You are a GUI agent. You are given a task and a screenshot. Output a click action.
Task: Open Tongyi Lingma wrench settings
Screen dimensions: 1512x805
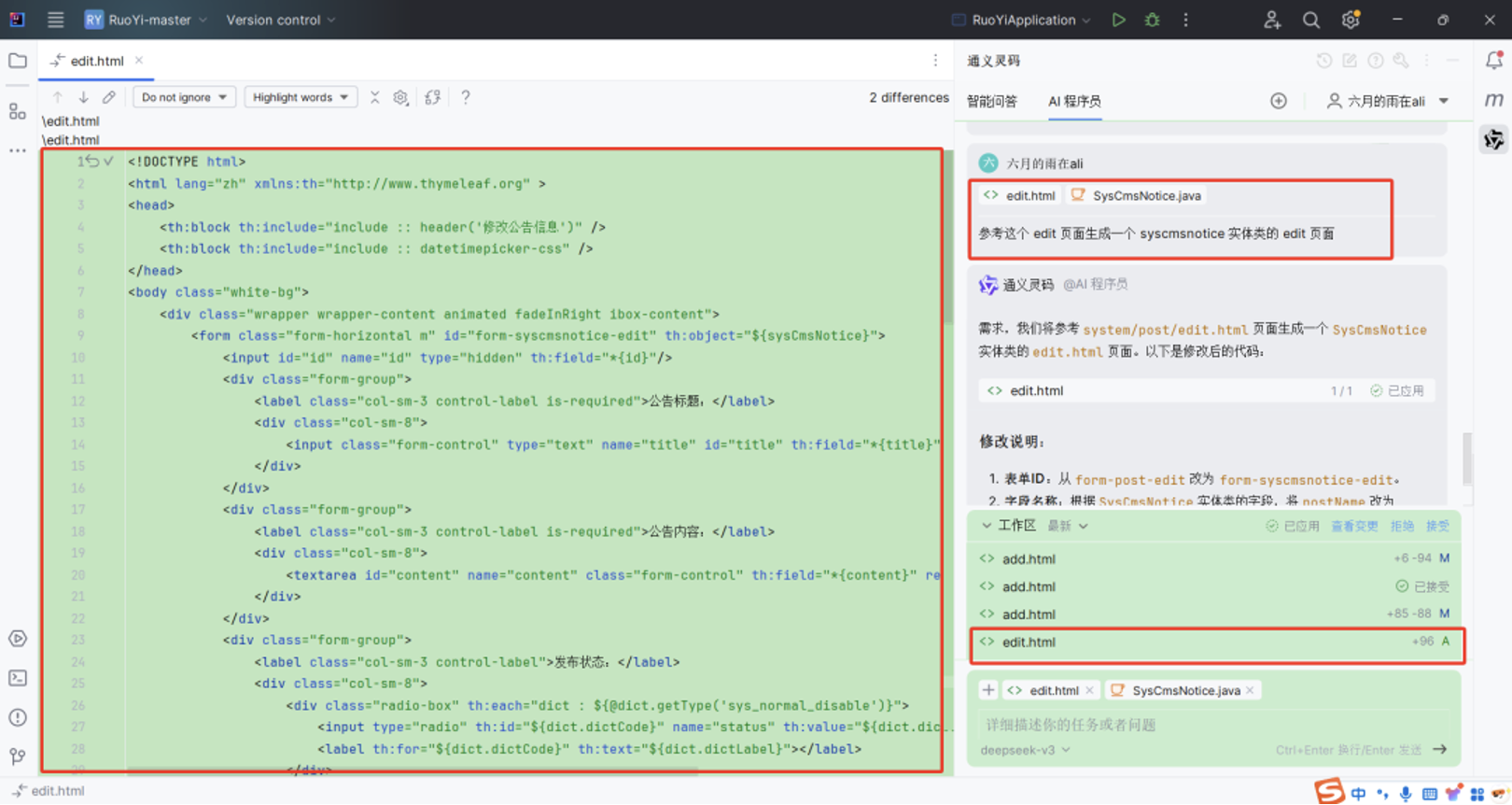coord(1401,61)
